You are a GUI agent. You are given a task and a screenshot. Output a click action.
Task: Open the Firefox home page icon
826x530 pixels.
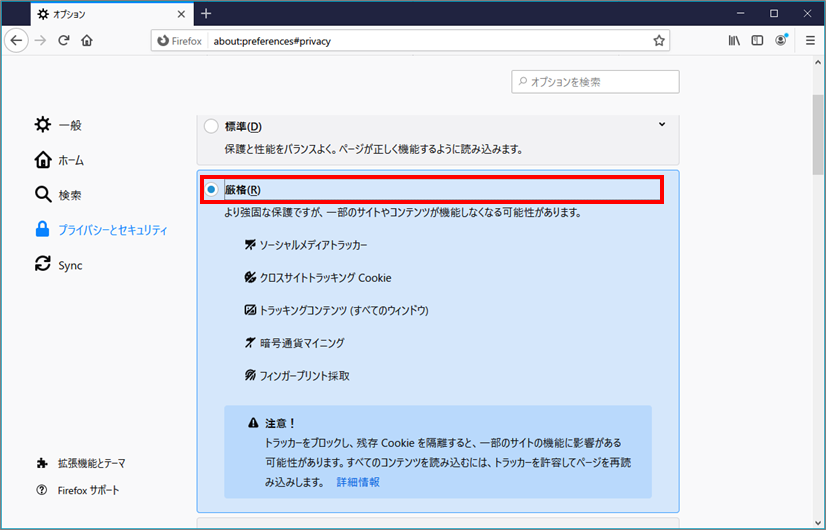tap(87, 41)
